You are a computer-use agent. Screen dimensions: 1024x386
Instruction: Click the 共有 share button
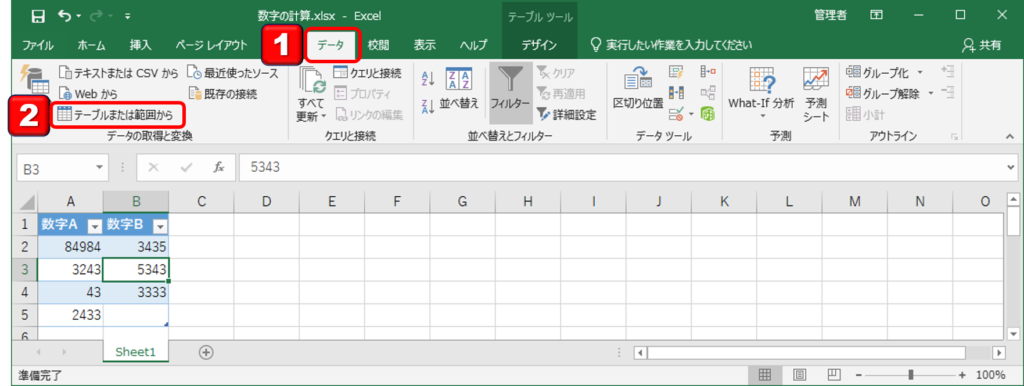coord(982,45)
